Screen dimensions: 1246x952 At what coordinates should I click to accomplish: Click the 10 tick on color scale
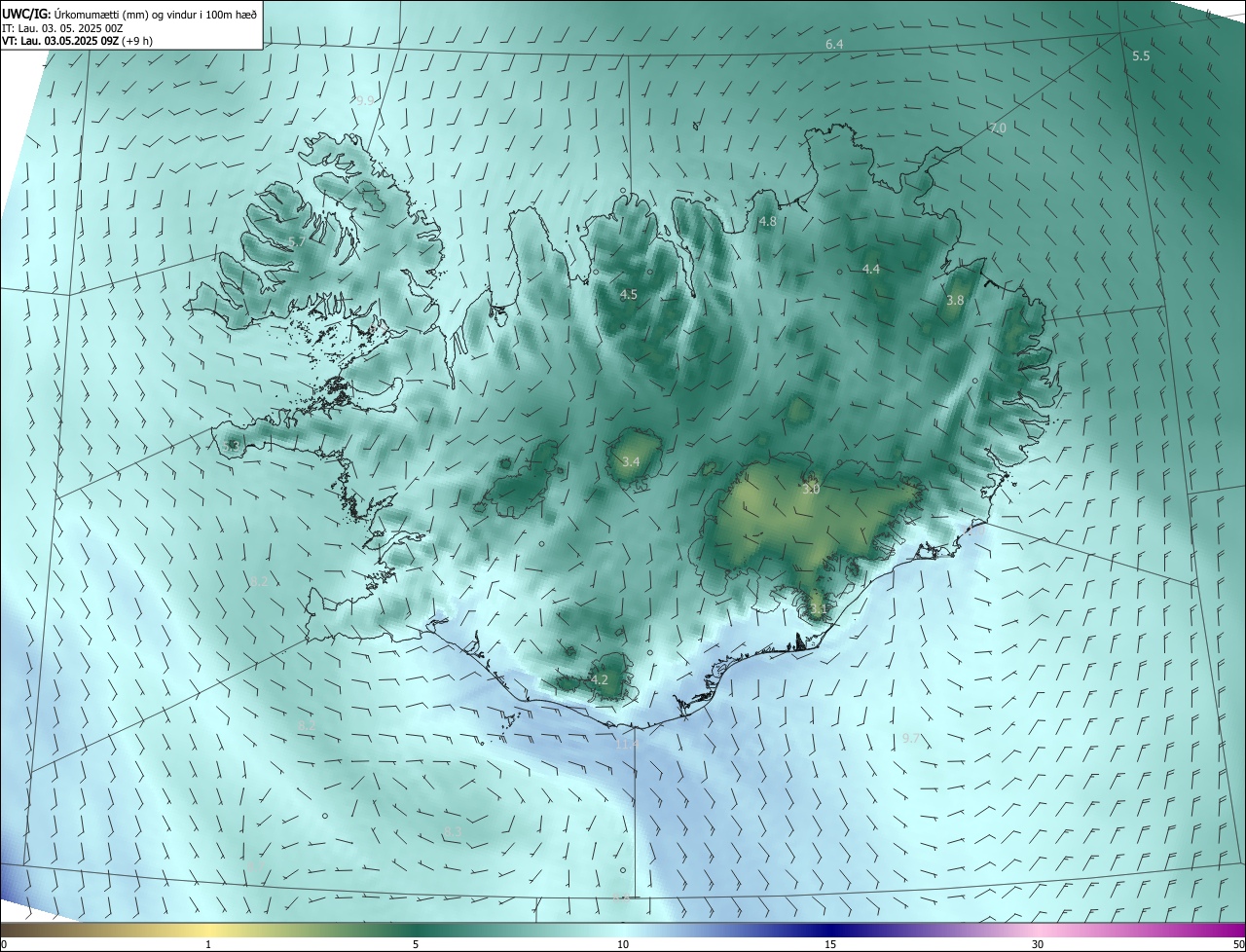click(623, 944)
